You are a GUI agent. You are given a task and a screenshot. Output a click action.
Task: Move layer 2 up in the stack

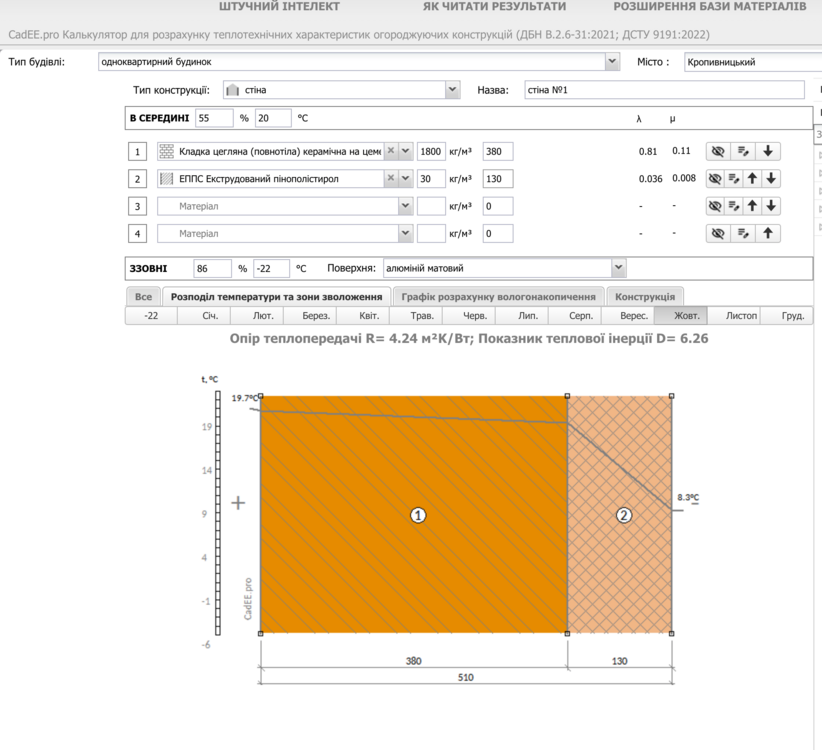[753, 178]
